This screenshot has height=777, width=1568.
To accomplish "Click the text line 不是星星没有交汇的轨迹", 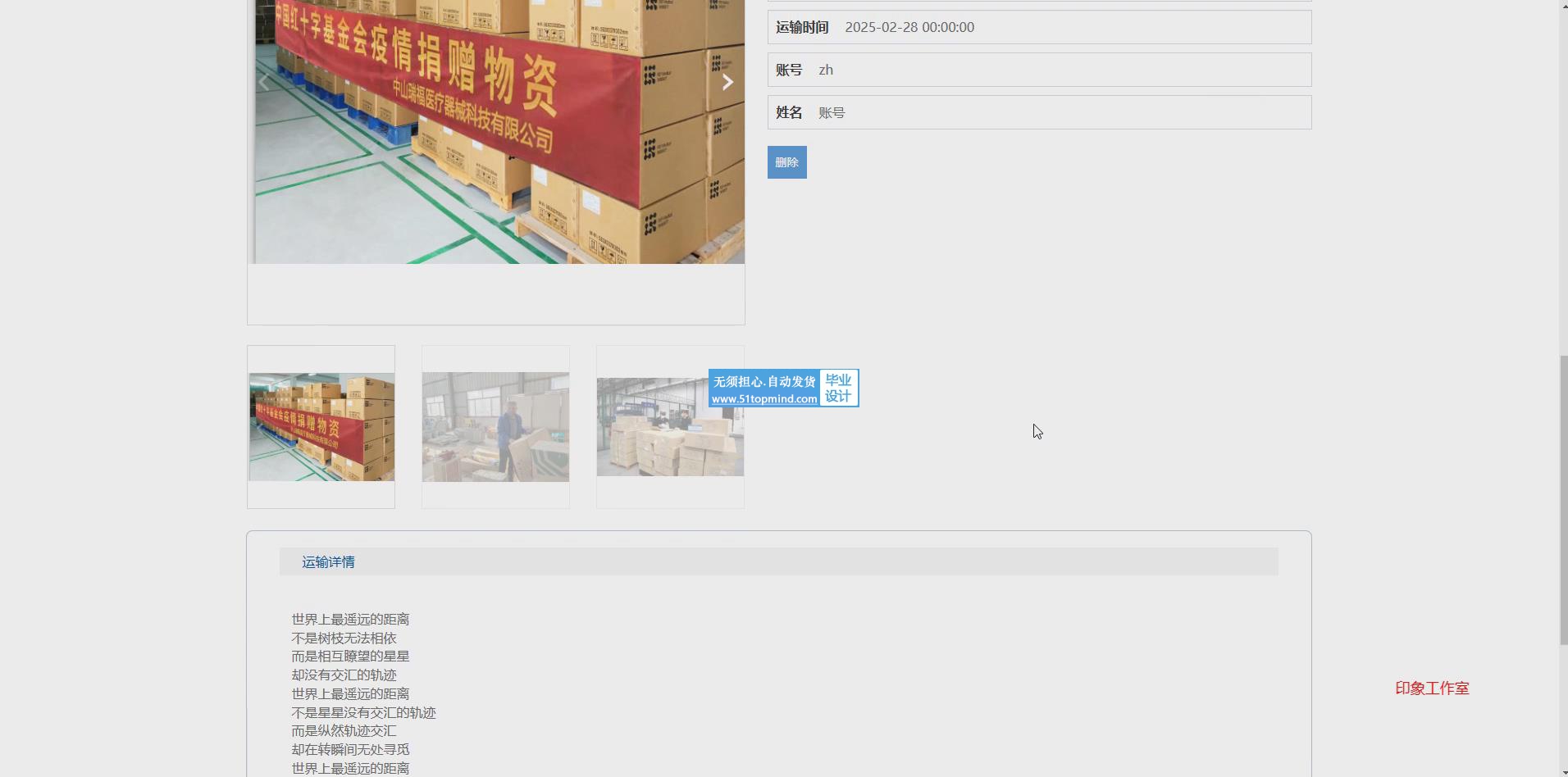I will click(363, 713).
